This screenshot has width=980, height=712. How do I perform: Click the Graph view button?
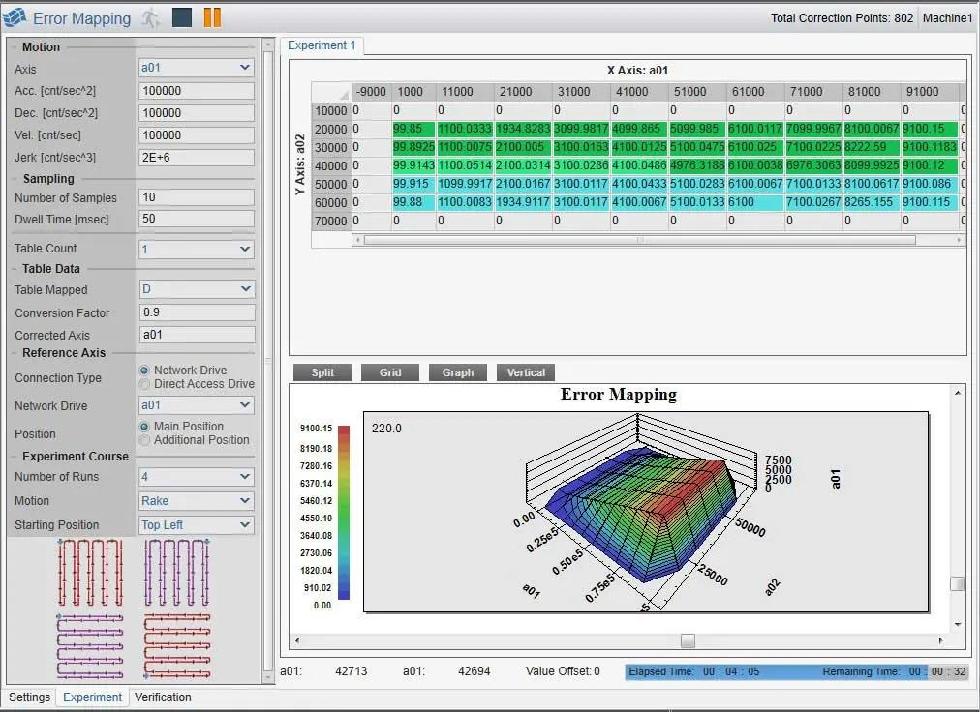(458, 372)
